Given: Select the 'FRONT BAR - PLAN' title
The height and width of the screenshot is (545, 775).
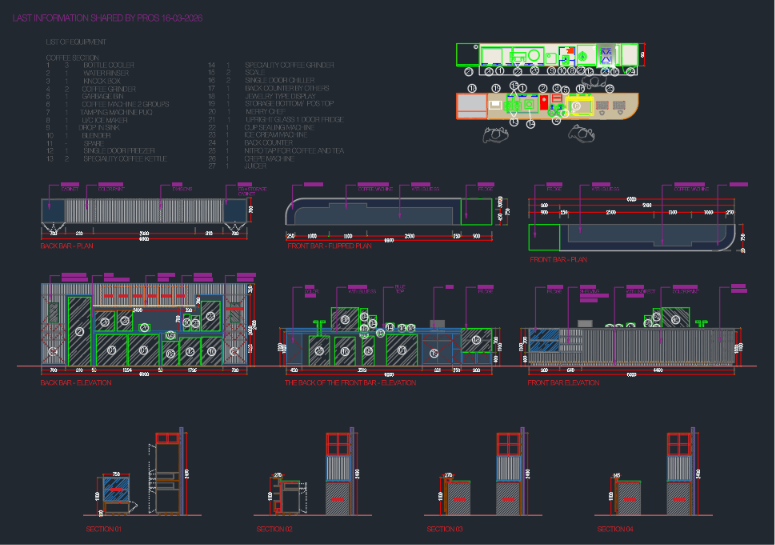Looking at the screenshot, I should point(558,259).
